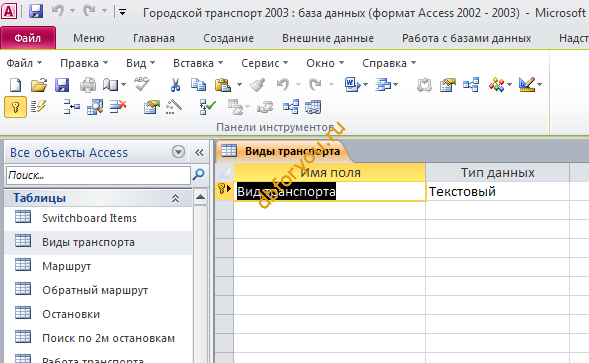The width and height of the screenshot is (589, 363).
Task: Open the Office Links dropdown arrow
Action: 365,85
